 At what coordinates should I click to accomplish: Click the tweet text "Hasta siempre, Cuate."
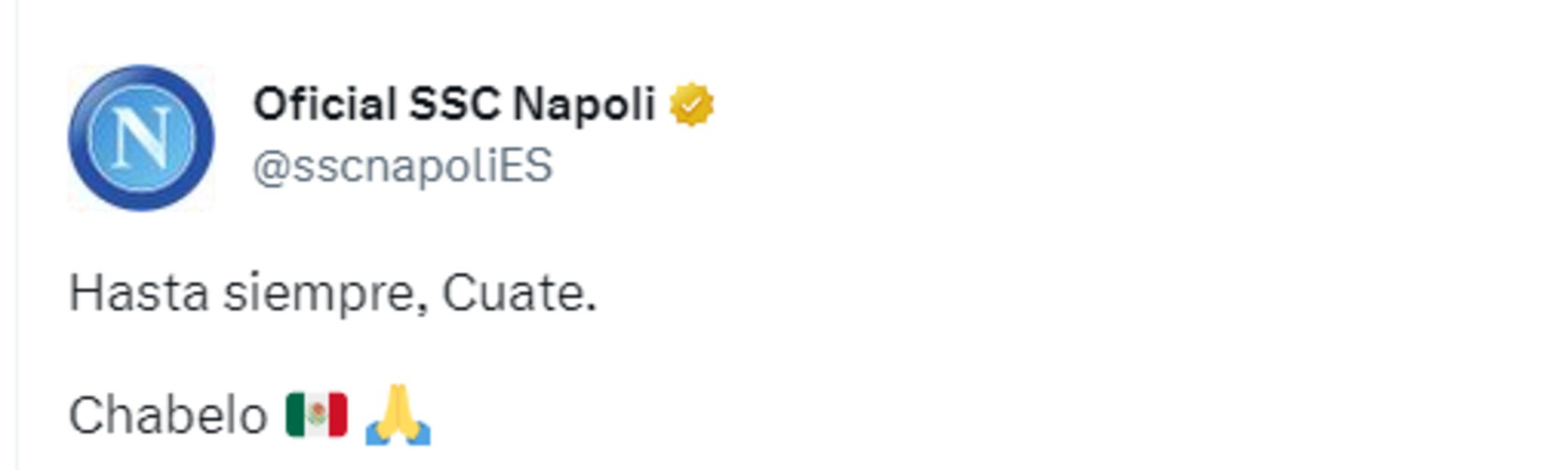click(x=332, y=293)
